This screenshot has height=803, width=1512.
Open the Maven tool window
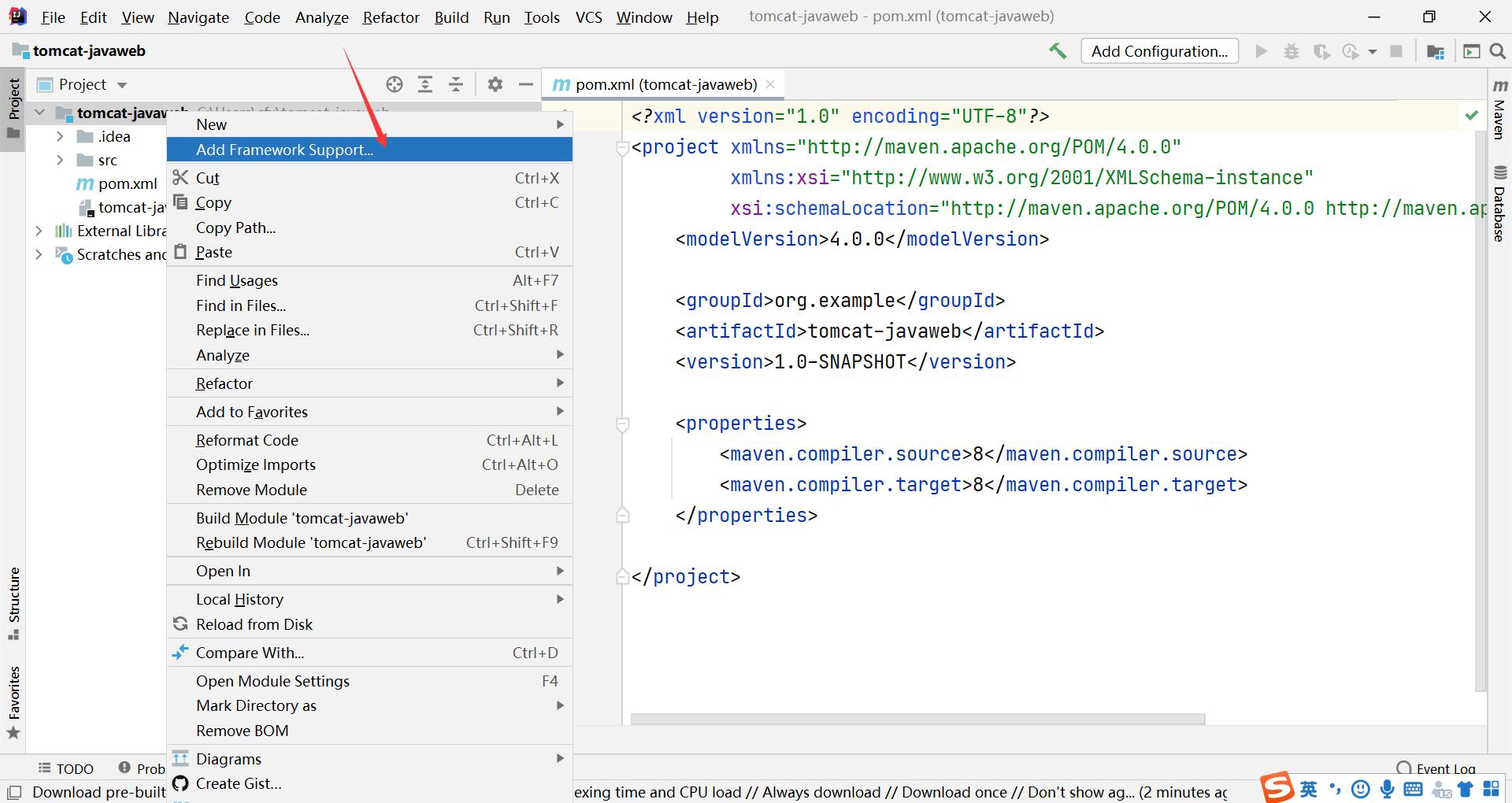point(1499,108)
